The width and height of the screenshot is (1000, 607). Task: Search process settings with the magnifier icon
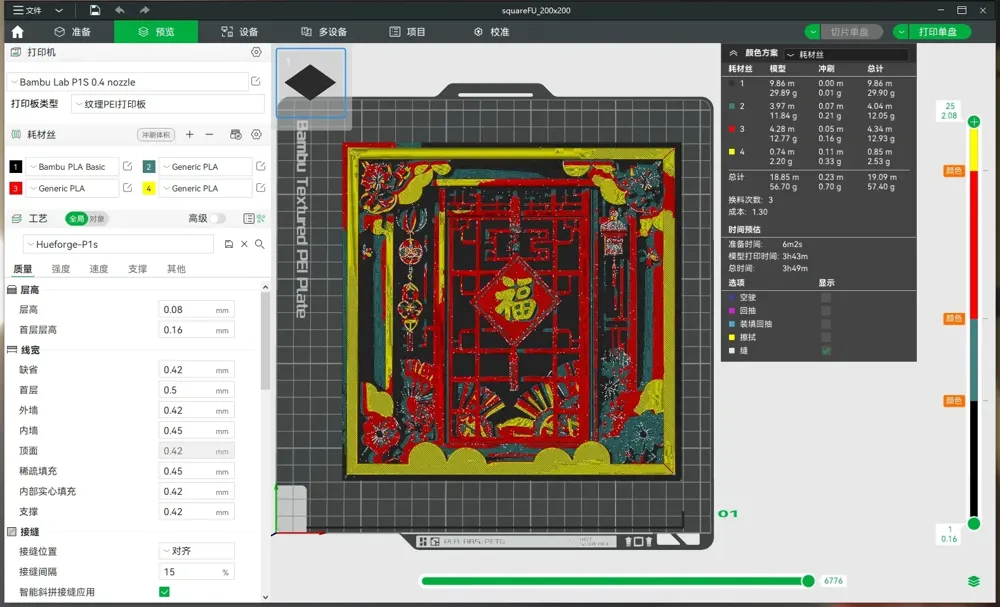pyautogui.click(x=260, y=244)
